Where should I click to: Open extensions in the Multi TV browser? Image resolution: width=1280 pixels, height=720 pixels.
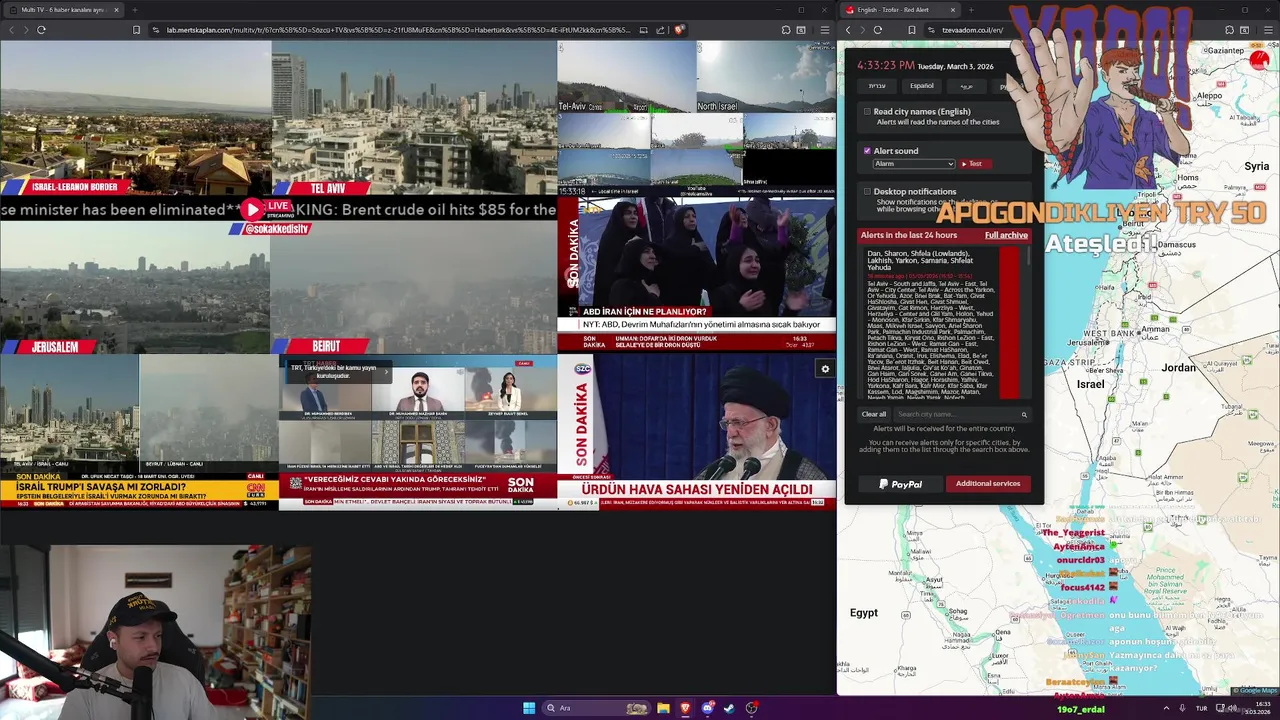(x=786, y=30)
